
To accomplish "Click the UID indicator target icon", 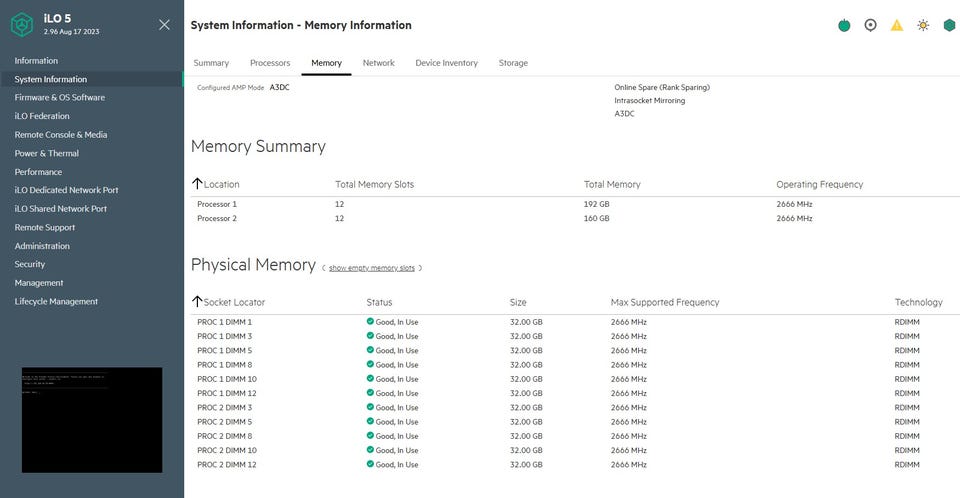I will coord(870,25).
